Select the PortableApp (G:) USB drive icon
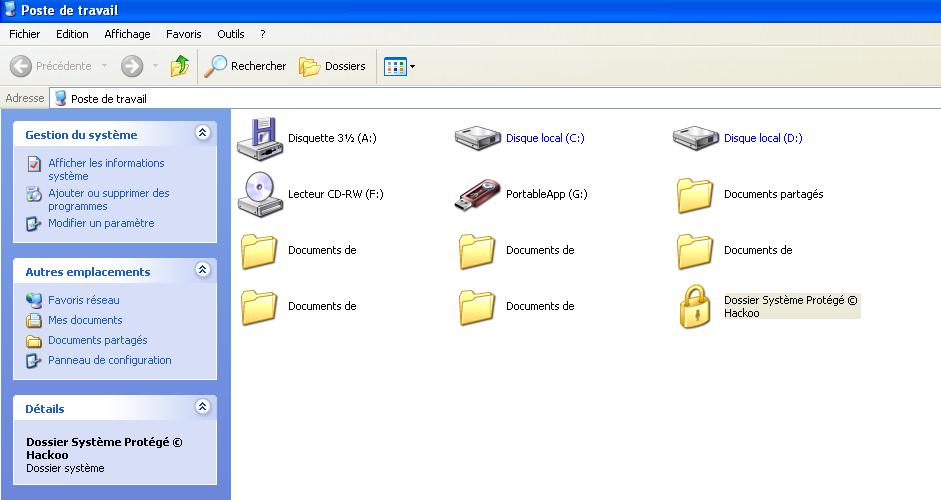Viewport: 941px width, 500px height. coord(477,194)
